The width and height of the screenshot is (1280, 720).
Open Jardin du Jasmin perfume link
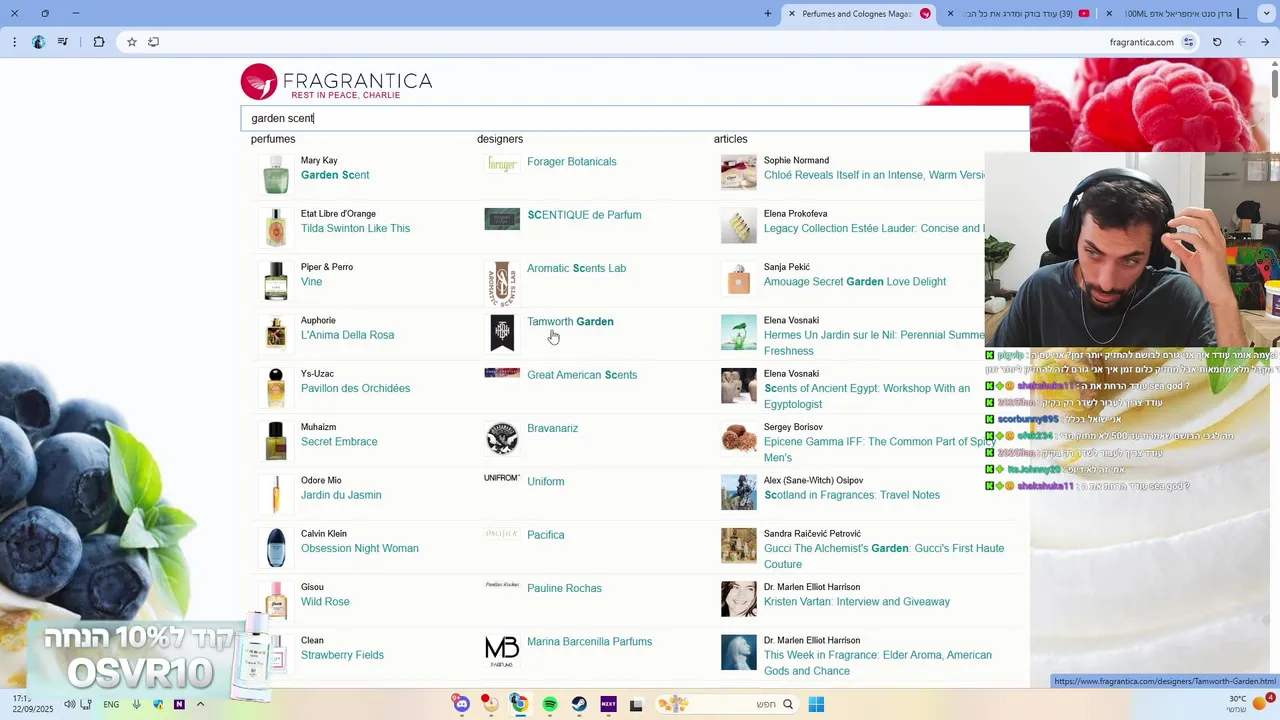341,495
